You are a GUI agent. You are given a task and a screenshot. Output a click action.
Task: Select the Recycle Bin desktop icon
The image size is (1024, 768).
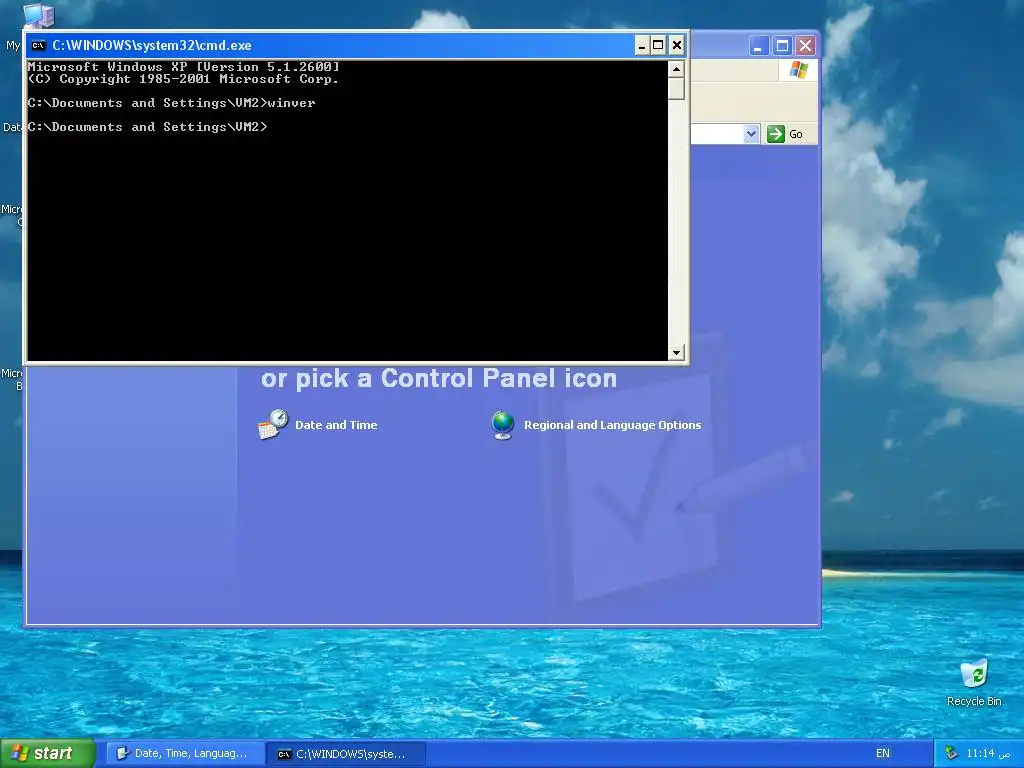click(974, 682)
